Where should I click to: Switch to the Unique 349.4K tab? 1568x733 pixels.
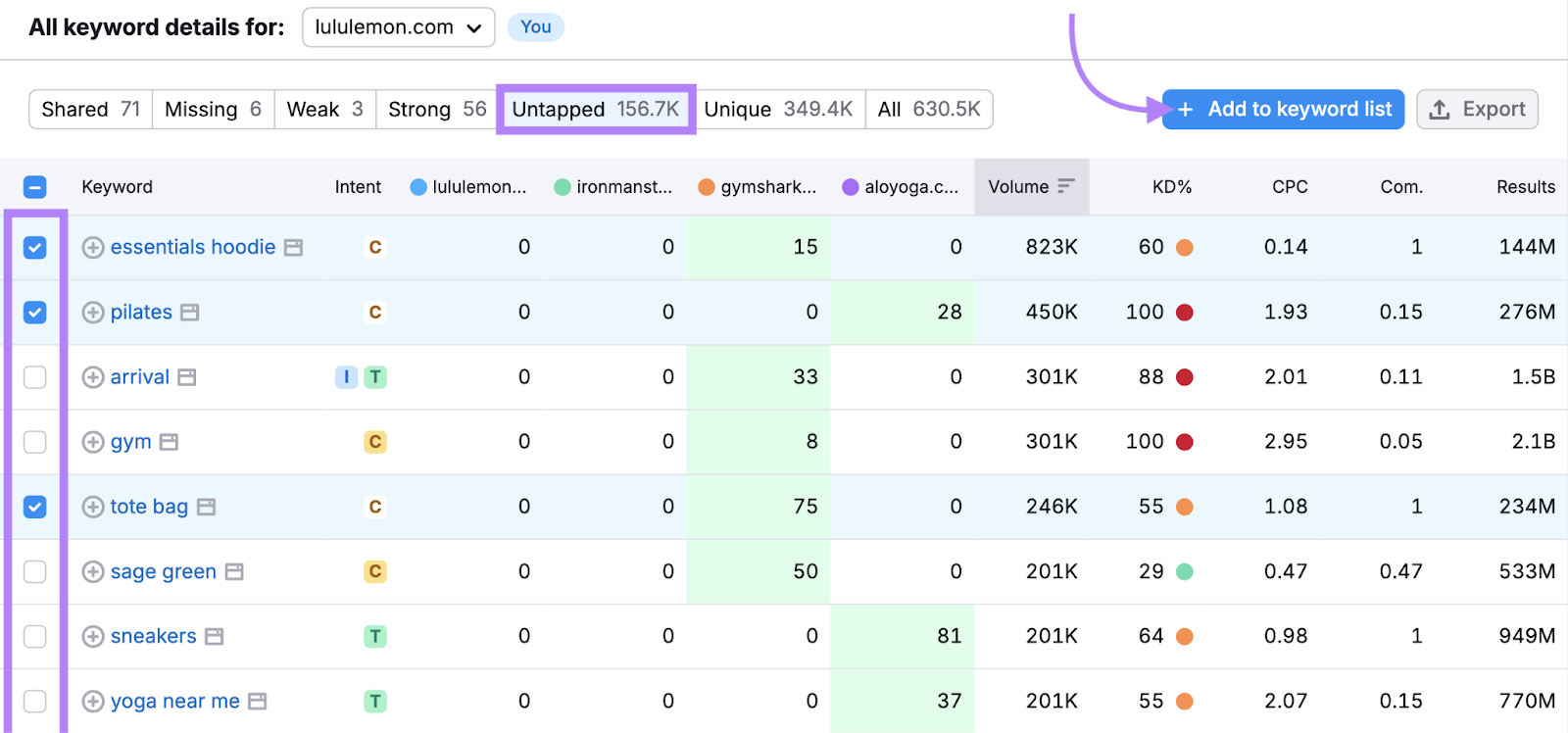pyautogui.click(x=778, y=109)
